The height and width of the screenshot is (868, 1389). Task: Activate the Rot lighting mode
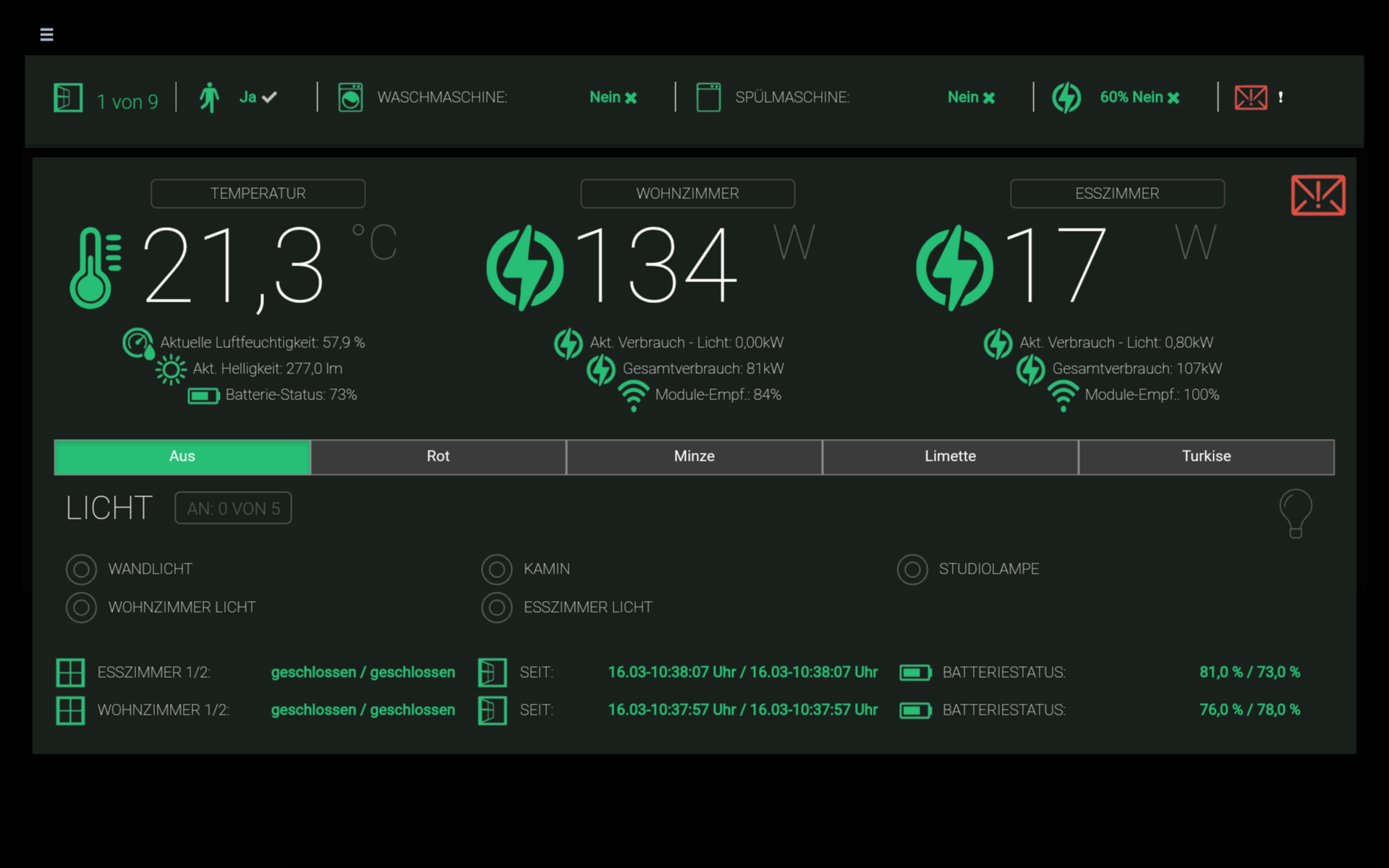tap(437, 456)
